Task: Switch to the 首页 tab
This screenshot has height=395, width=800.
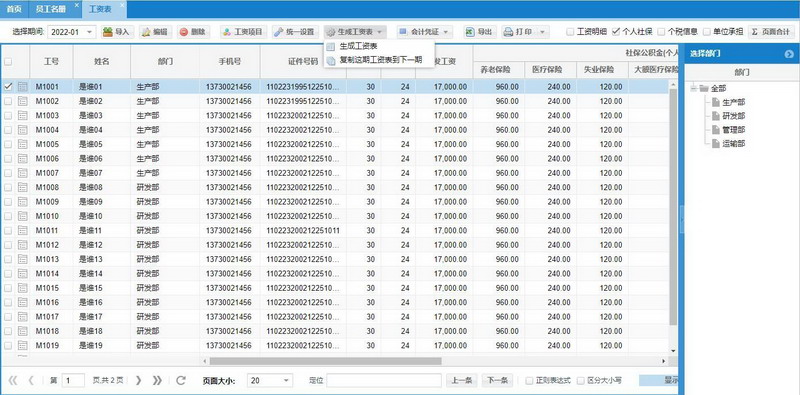Action: (x=14, y=9)
